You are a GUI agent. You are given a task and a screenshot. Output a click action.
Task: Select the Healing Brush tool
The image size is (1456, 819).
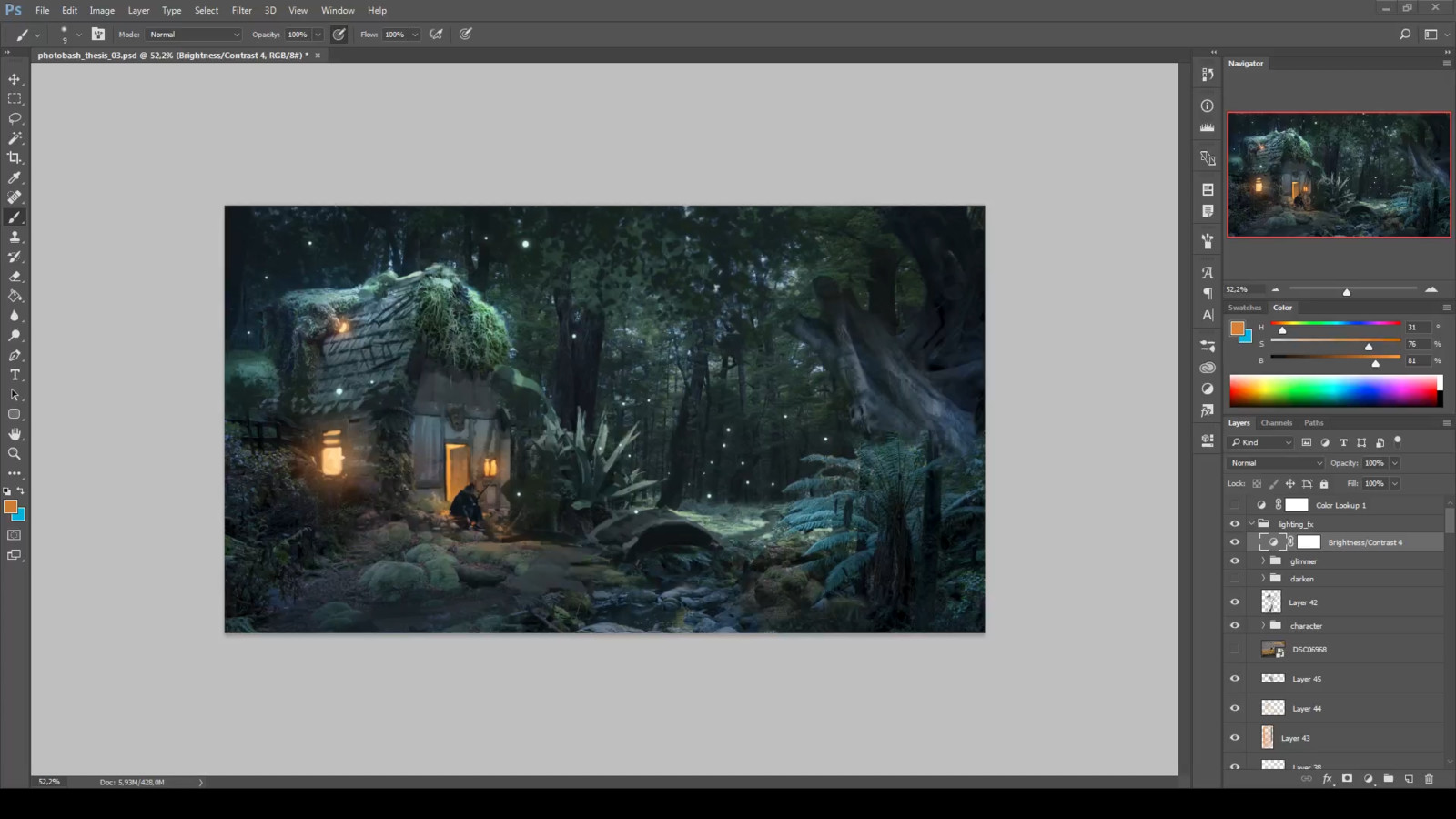pos(15,197)
